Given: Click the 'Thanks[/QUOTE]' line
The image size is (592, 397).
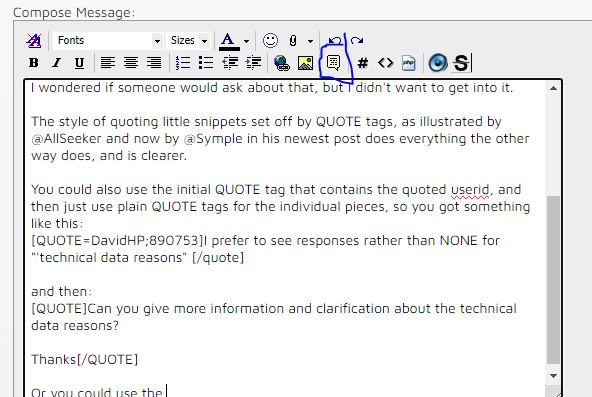Looking at the screenshot, I should (85, 359).
